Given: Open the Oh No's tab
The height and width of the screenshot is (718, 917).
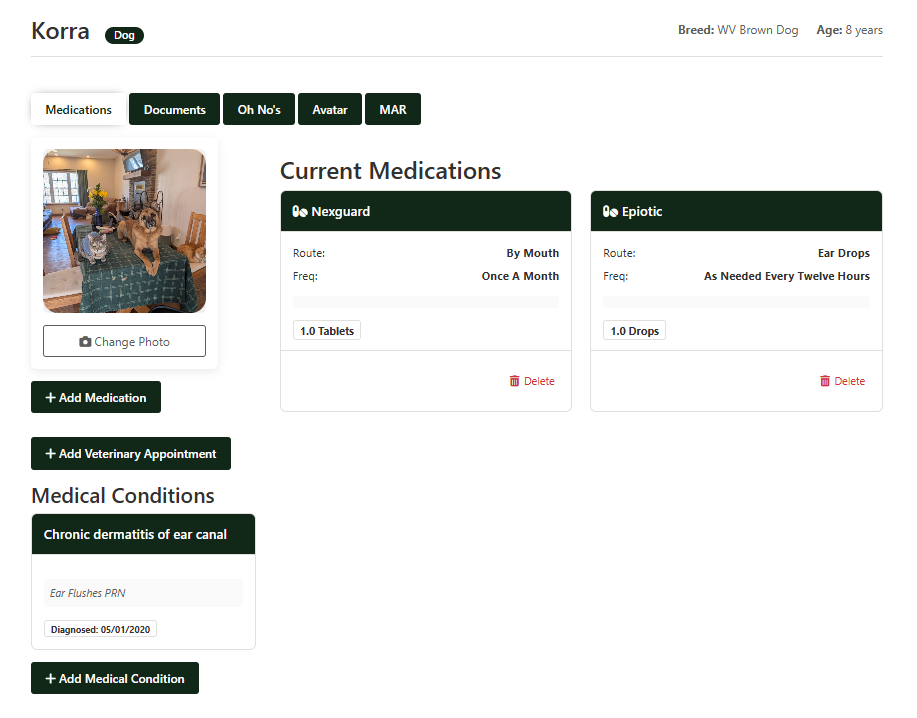Looking at the screenshot, I should [259, 109].
